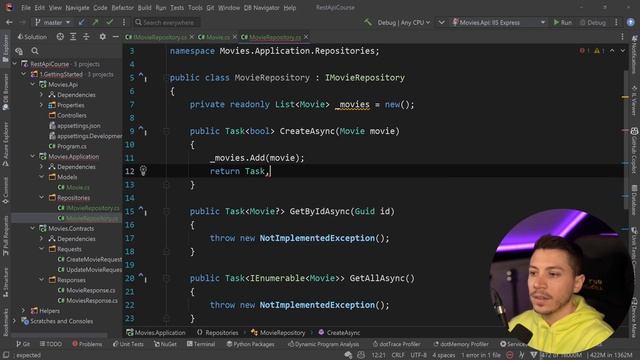Expand all nodes in the Solution panel toolbar

coord(73,37)
